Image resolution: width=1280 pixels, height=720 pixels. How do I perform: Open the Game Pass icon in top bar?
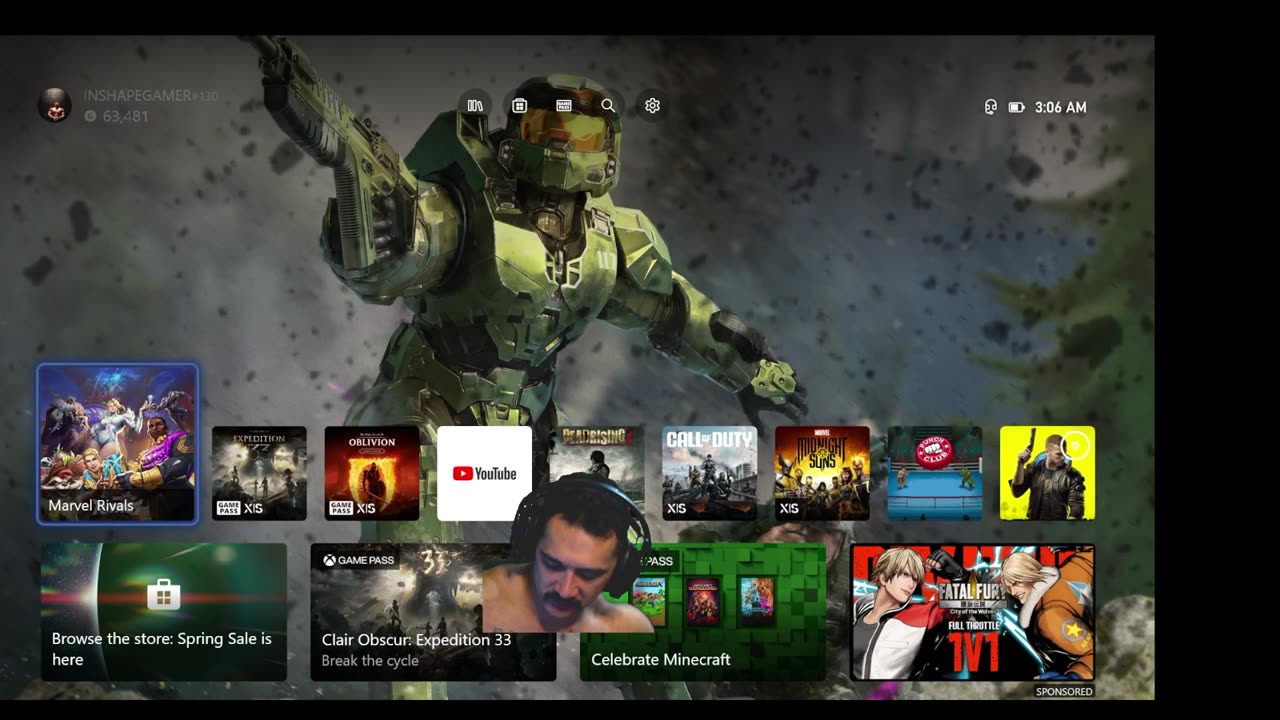[564, 105]
